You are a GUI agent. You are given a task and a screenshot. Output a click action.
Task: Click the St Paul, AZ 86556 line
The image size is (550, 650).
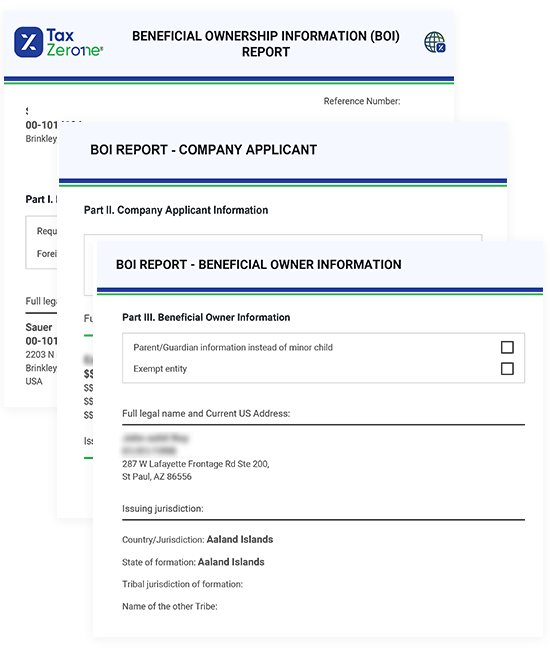coord(157,477)
